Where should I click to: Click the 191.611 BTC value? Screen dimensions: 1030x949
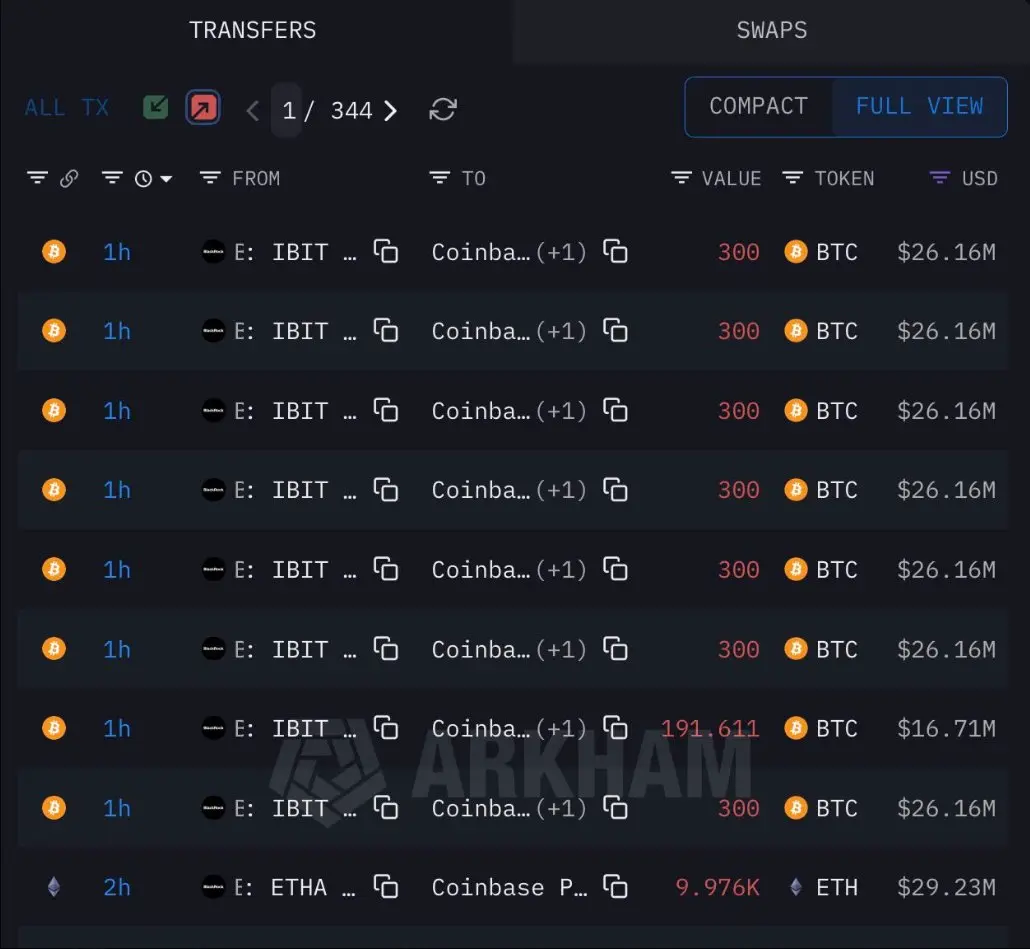(710, 729)
